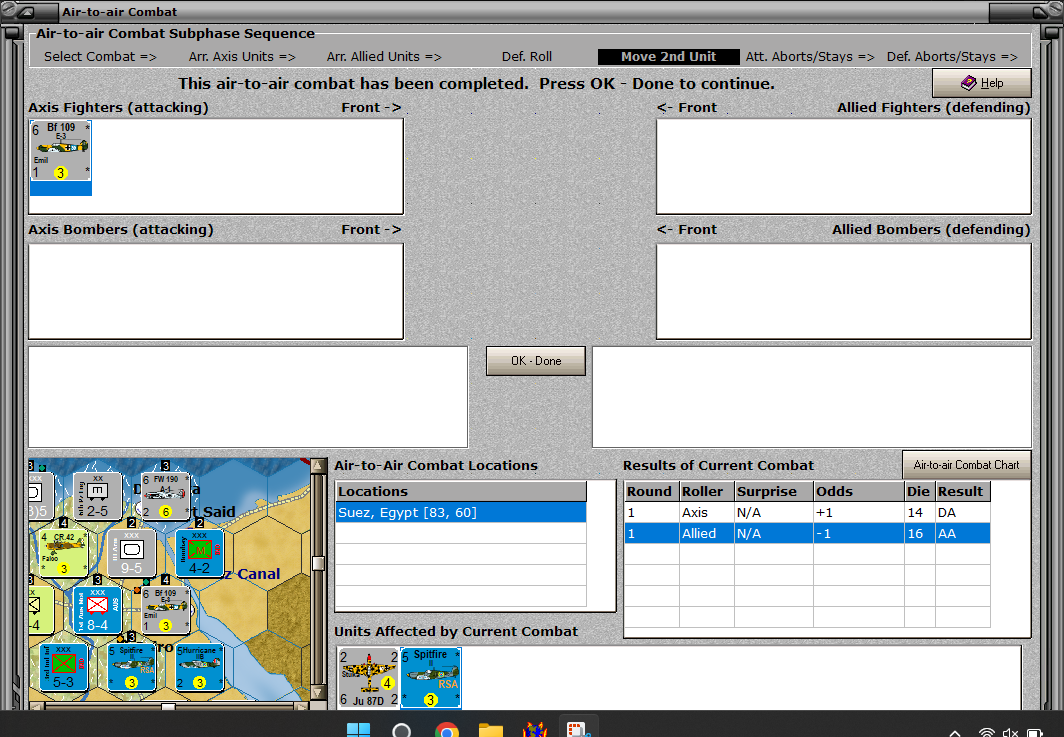This screenshot has width=1064, height=737.
Task: Open the taskbar search
Action: click(x=402, y=730)
